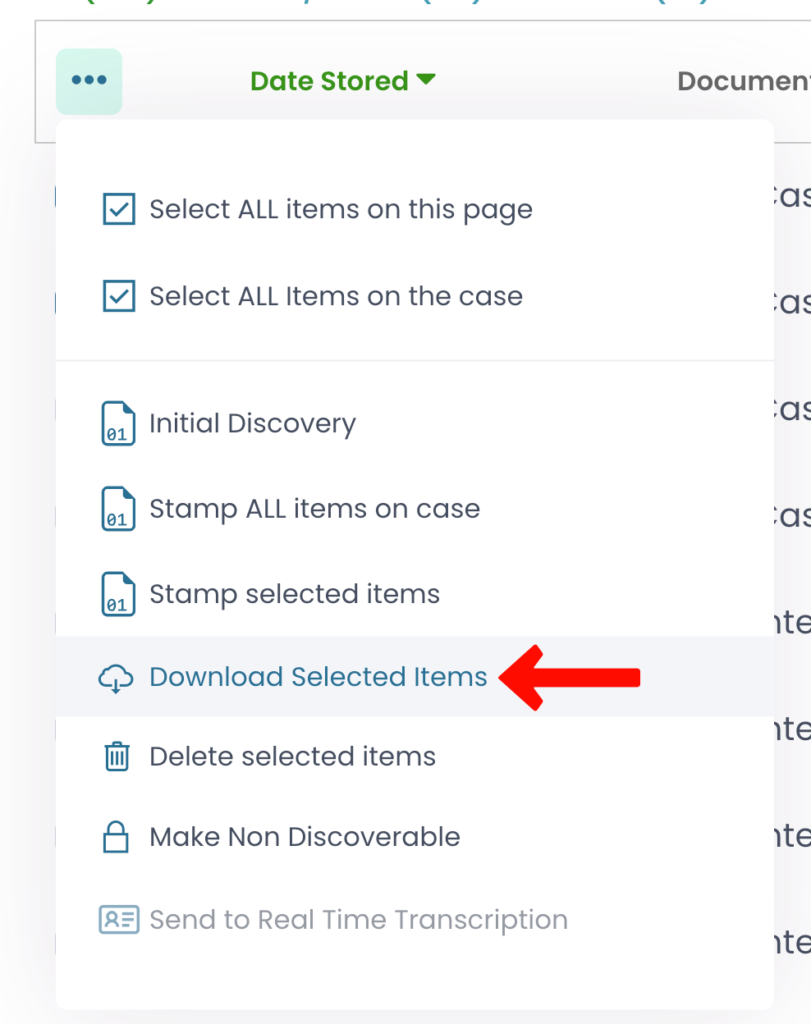Click the Stamp selected items document icon
This screenshot has width=811, height=1024.
click(x=118, y=594)
